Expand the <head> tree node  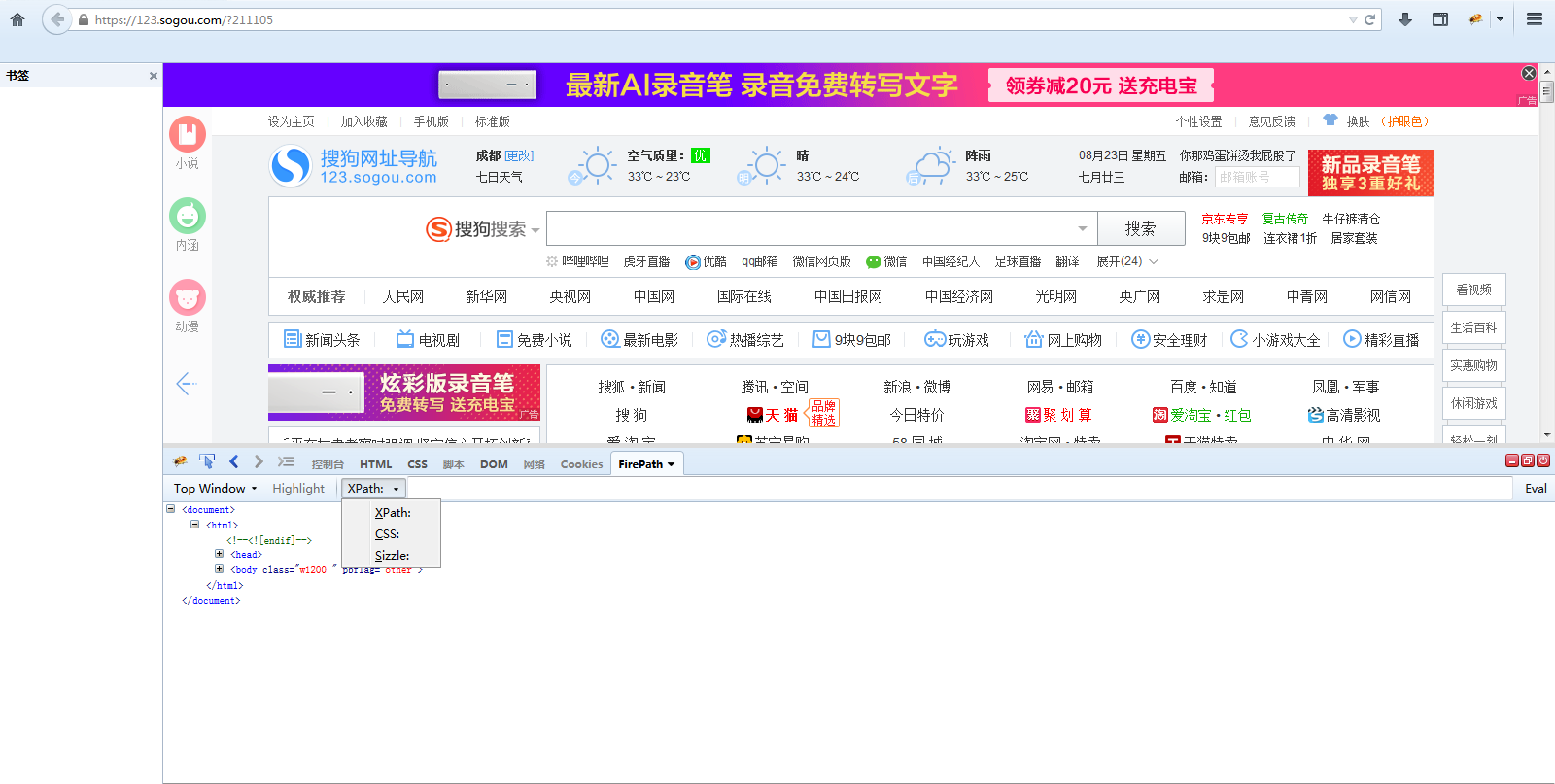click(219, 553)
